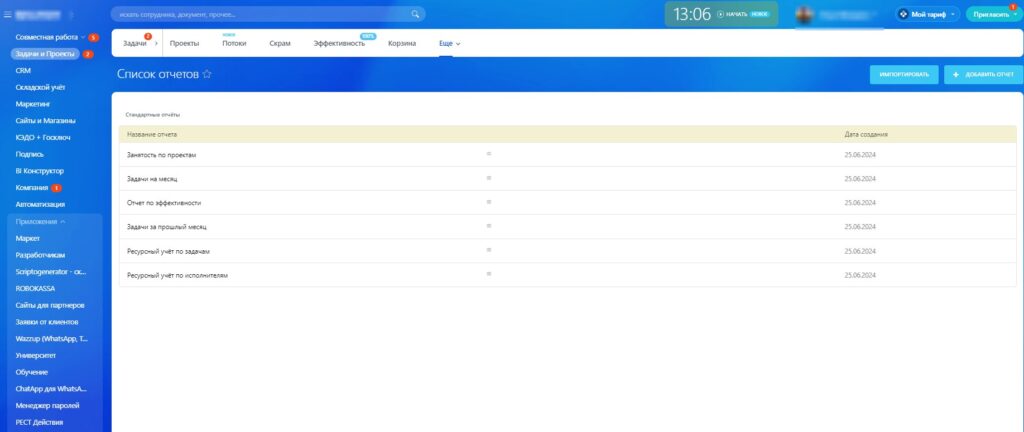Open the Занятость по проектам report
This screenshot has height=432, width=1024.
161,155
